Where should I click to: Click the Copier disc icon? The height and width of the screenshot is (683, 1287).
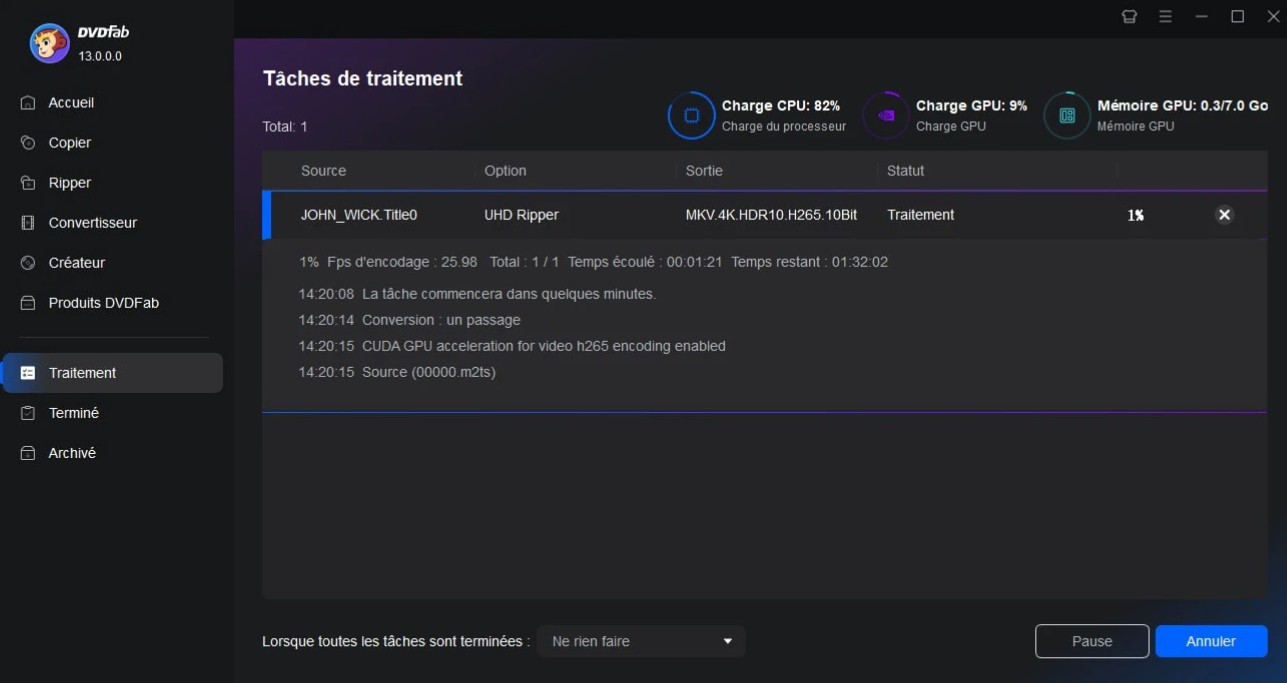tap(28, 143)
